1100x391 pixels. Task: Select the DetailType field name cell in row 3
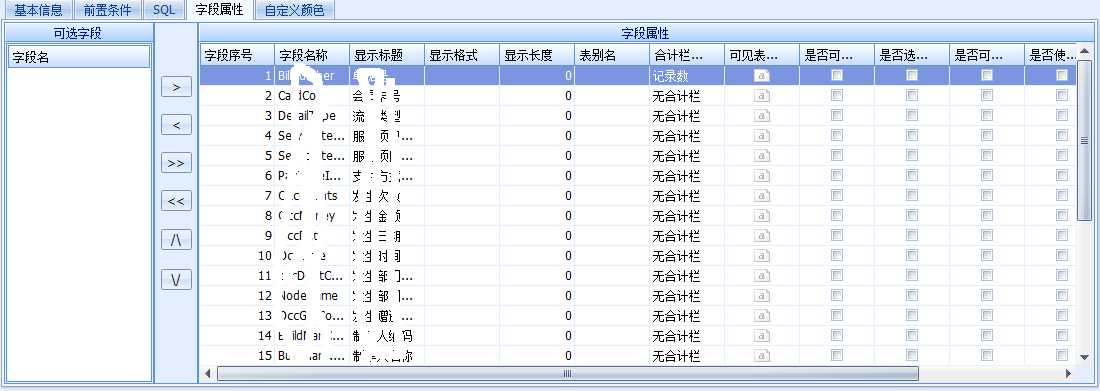coord(311,116)
